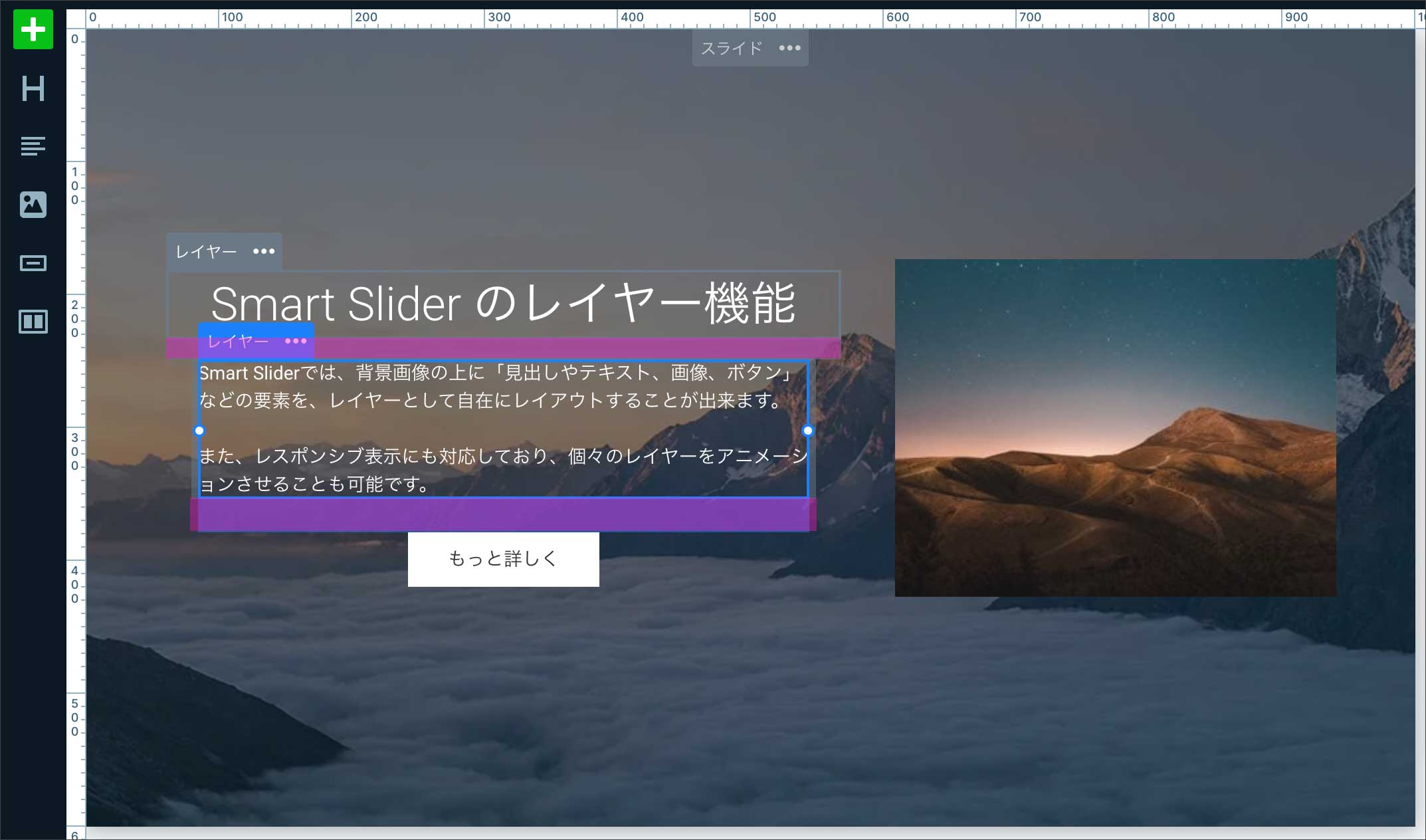Screen dimensions: 1426x840
Task: Click the 500 mark on the horizontal ruler
Action: pyautogui.click(x=764, y=18)
